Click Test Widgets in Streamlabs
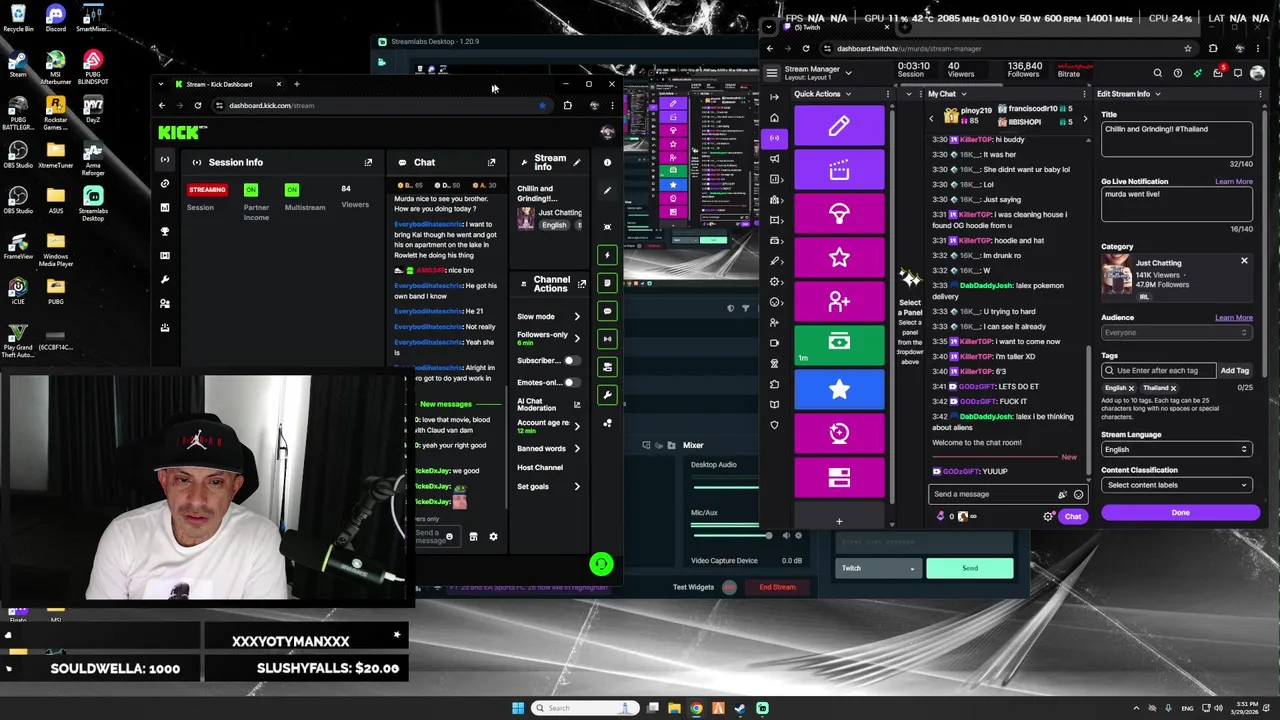The width and height of the screenshot is (1280, 720). [x=693, y=587]
